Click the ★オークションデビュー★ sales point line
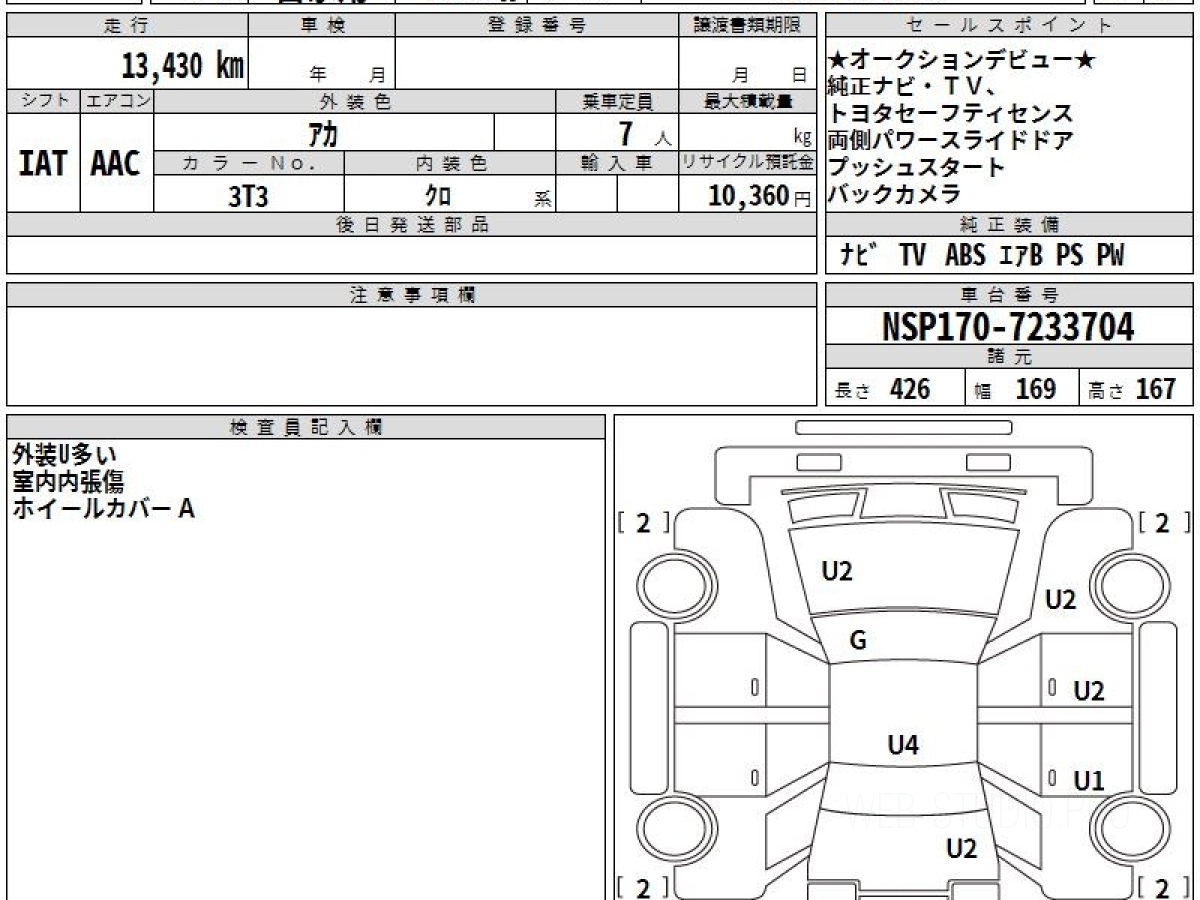Screen dimensions: 1200x900 pyautogui.click(x=961, y=61)
